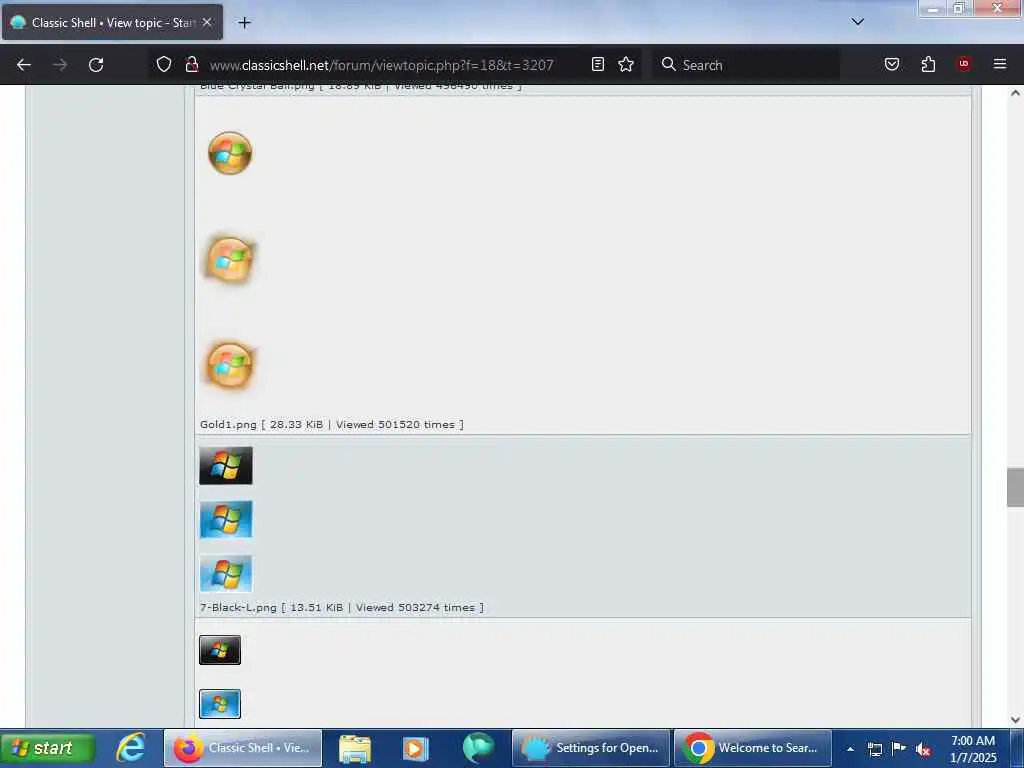Click the small black Windows button image
This screenshot has width=1024, height=768.
220,650
